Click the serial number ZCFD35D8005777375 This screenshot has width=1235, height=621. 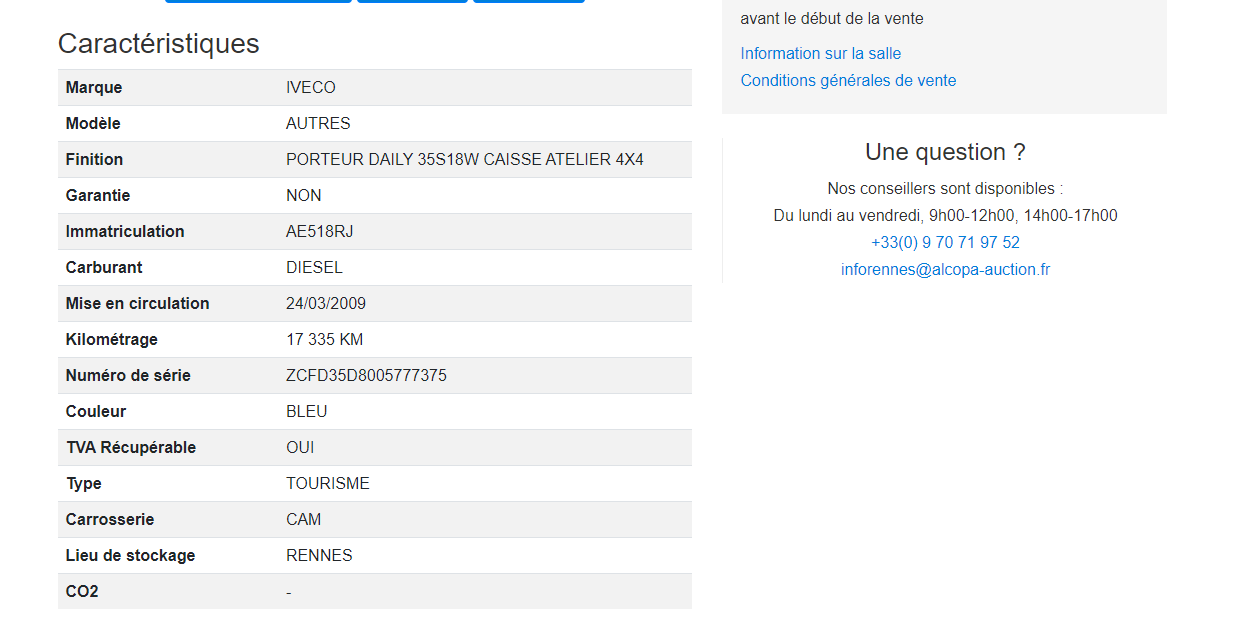pyautogui.click(x=366, y=376)
